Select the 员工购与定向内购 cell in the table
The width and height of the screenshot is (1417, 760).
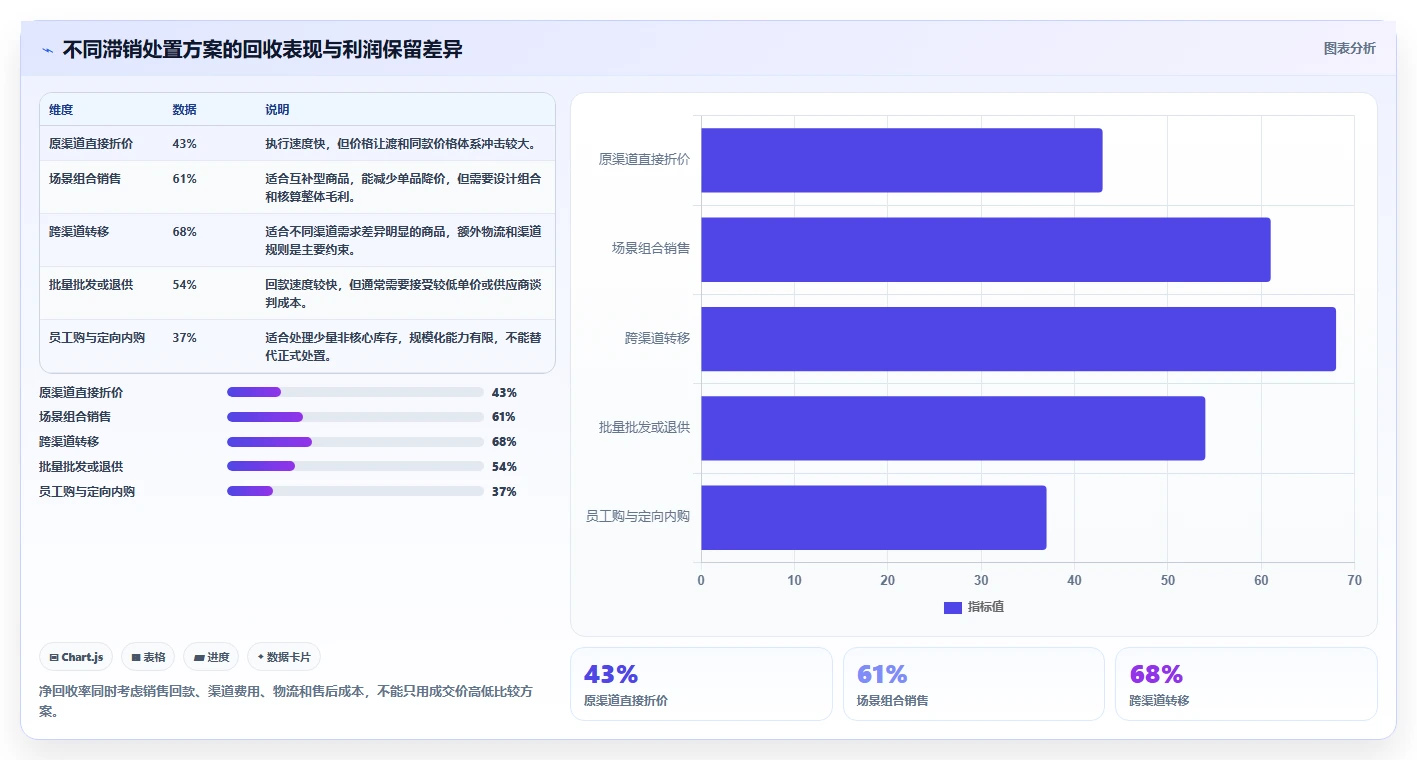[x=97, y=338]
